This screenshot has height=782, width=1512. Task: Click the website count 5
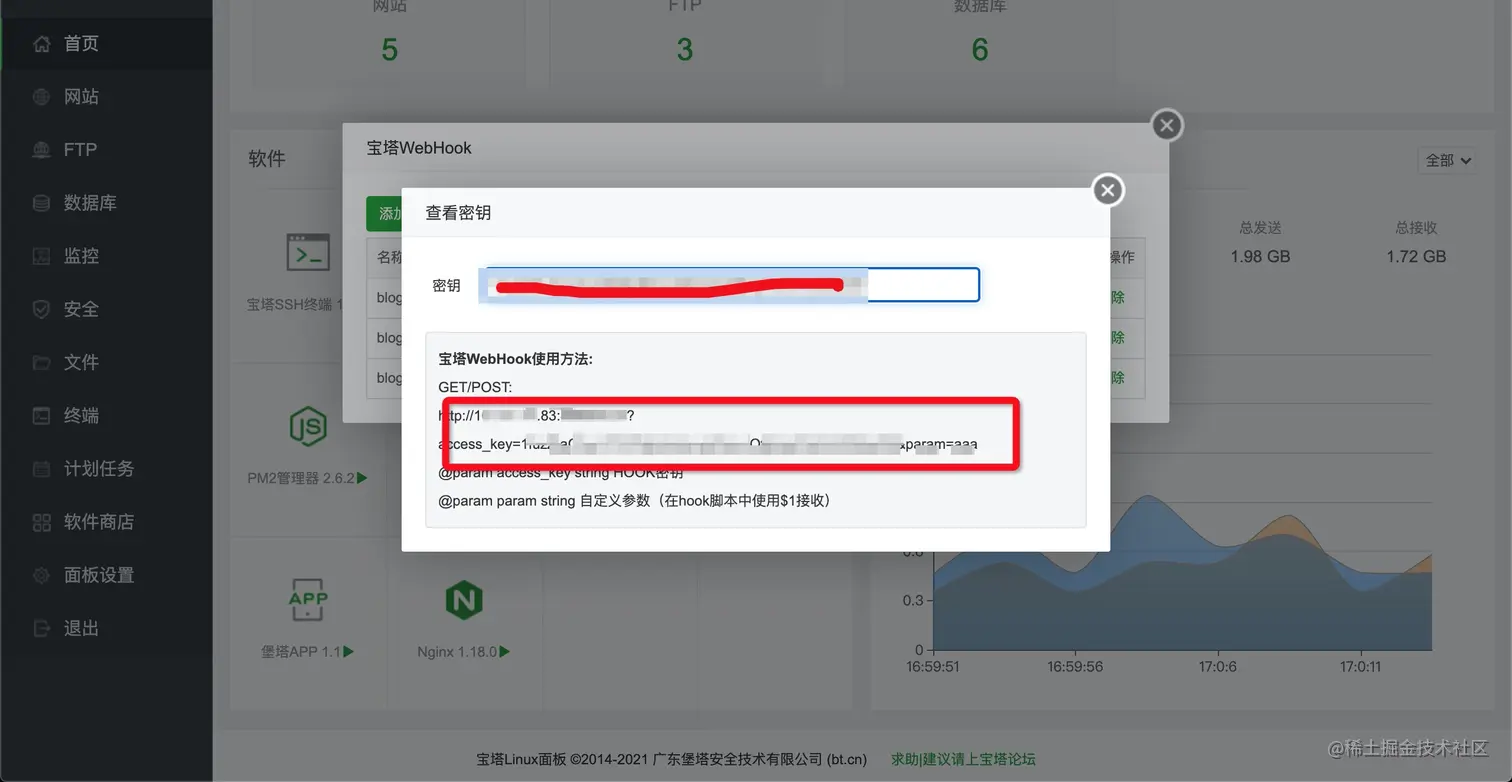pos(390,49)
